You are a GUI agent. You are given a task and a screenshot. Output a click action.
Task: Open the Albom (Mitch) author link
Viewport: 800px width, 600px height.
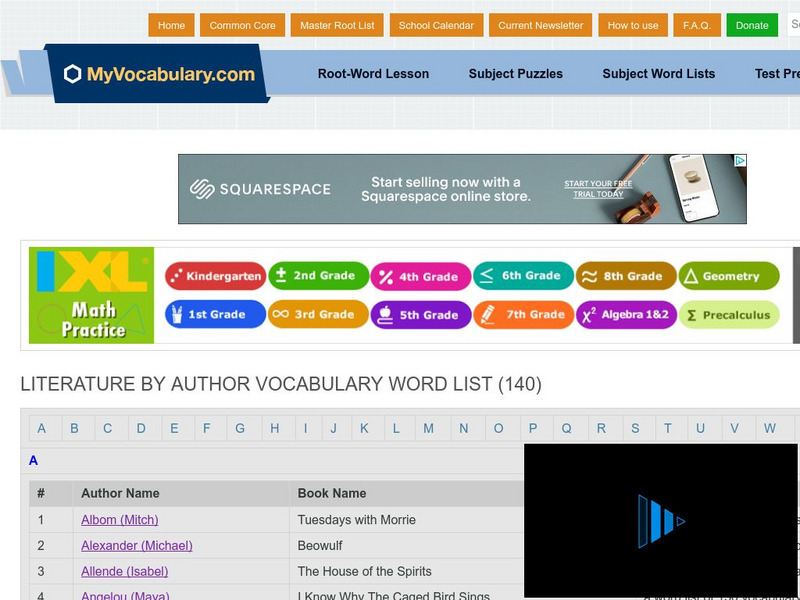tap(119, 520)
